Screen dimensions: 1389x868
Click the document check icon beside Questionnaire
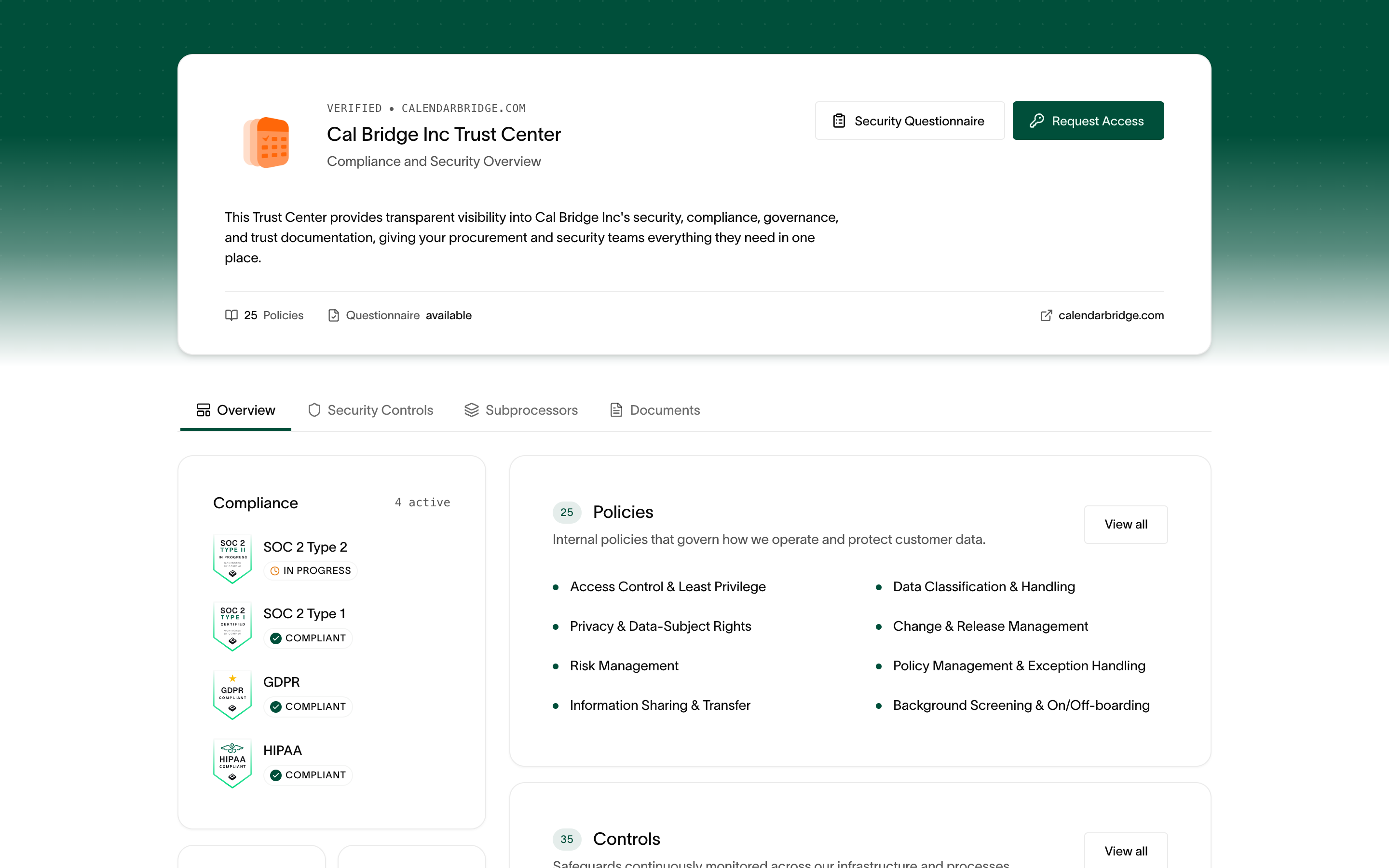click(x=333, y=315)
